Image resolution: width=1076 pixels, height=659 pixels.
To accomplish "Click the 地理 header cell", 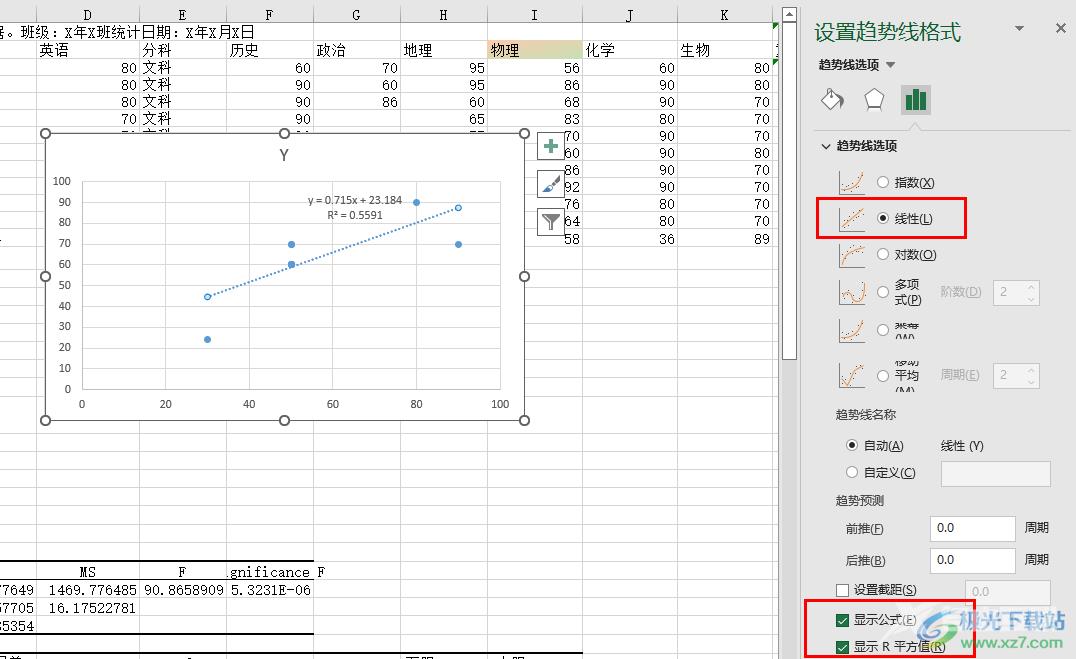I will point(443,50).
